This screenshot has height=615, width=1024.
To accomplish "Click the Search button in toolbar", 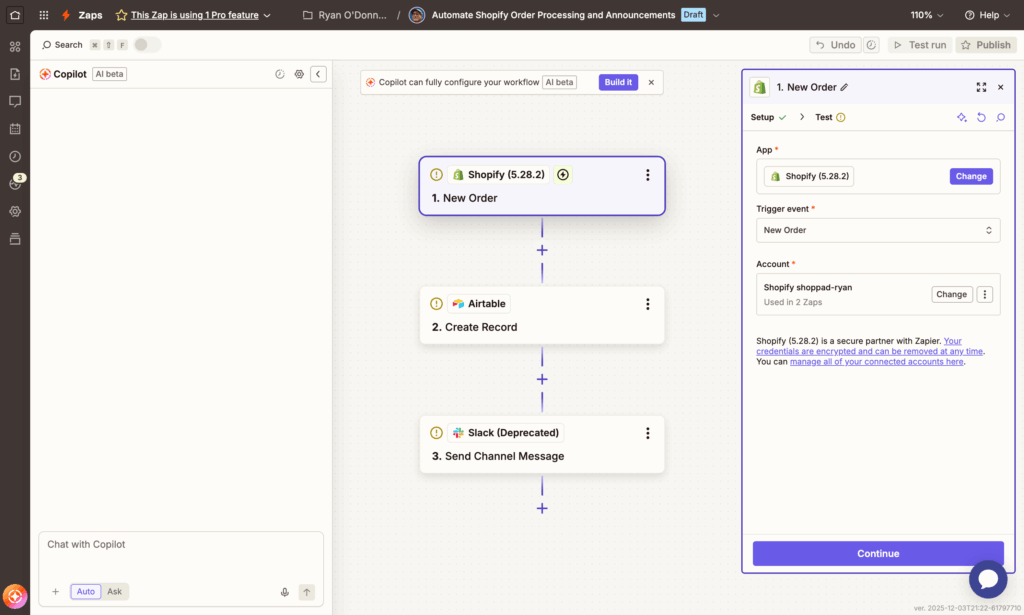I will tap(62, 44).
